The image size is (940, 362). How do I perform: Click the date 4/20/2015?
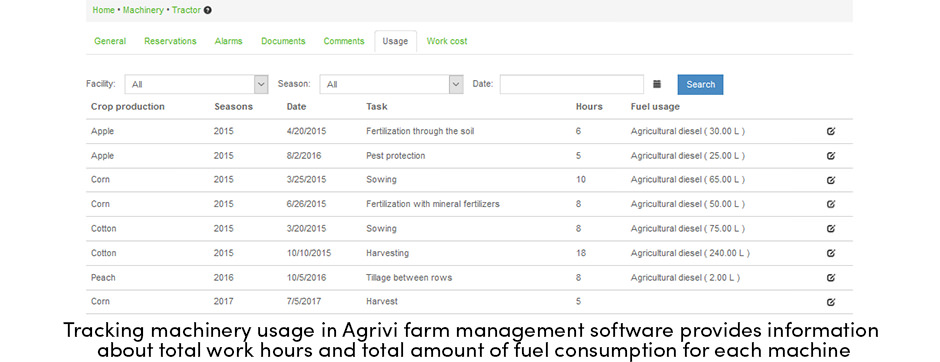[306, 131]
